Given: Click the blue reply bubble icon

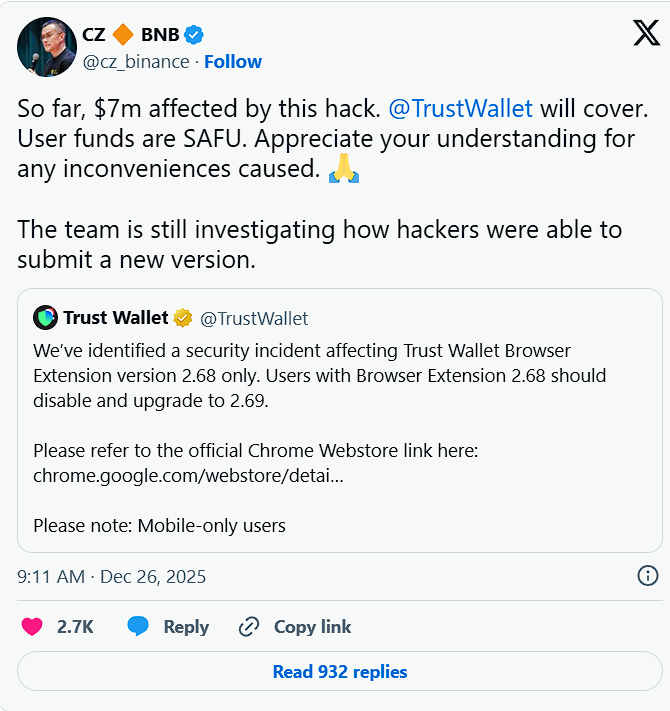Looking at the screenshot, I should [x=138, y=627].
